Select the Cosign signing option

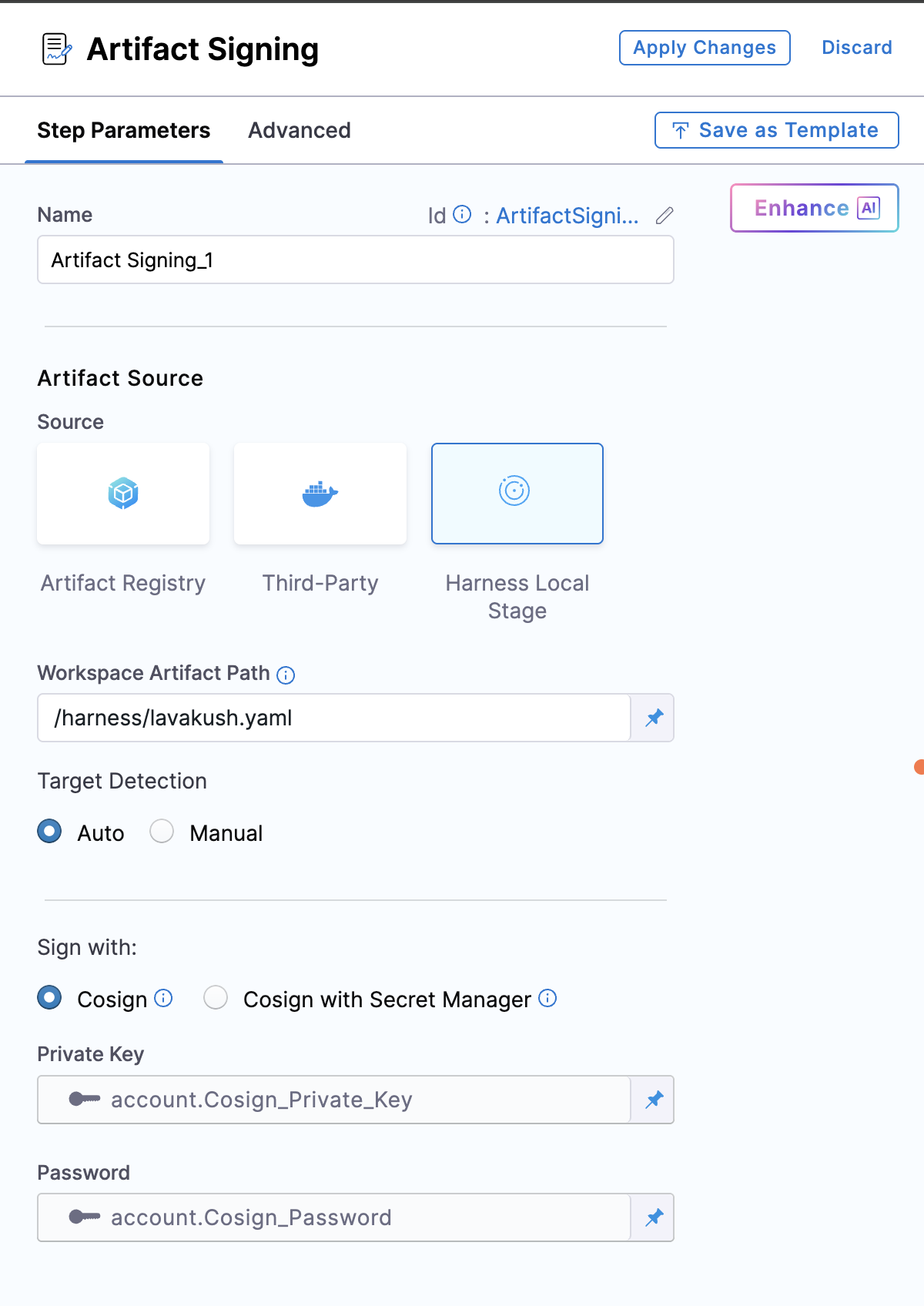tap(50, 998)
